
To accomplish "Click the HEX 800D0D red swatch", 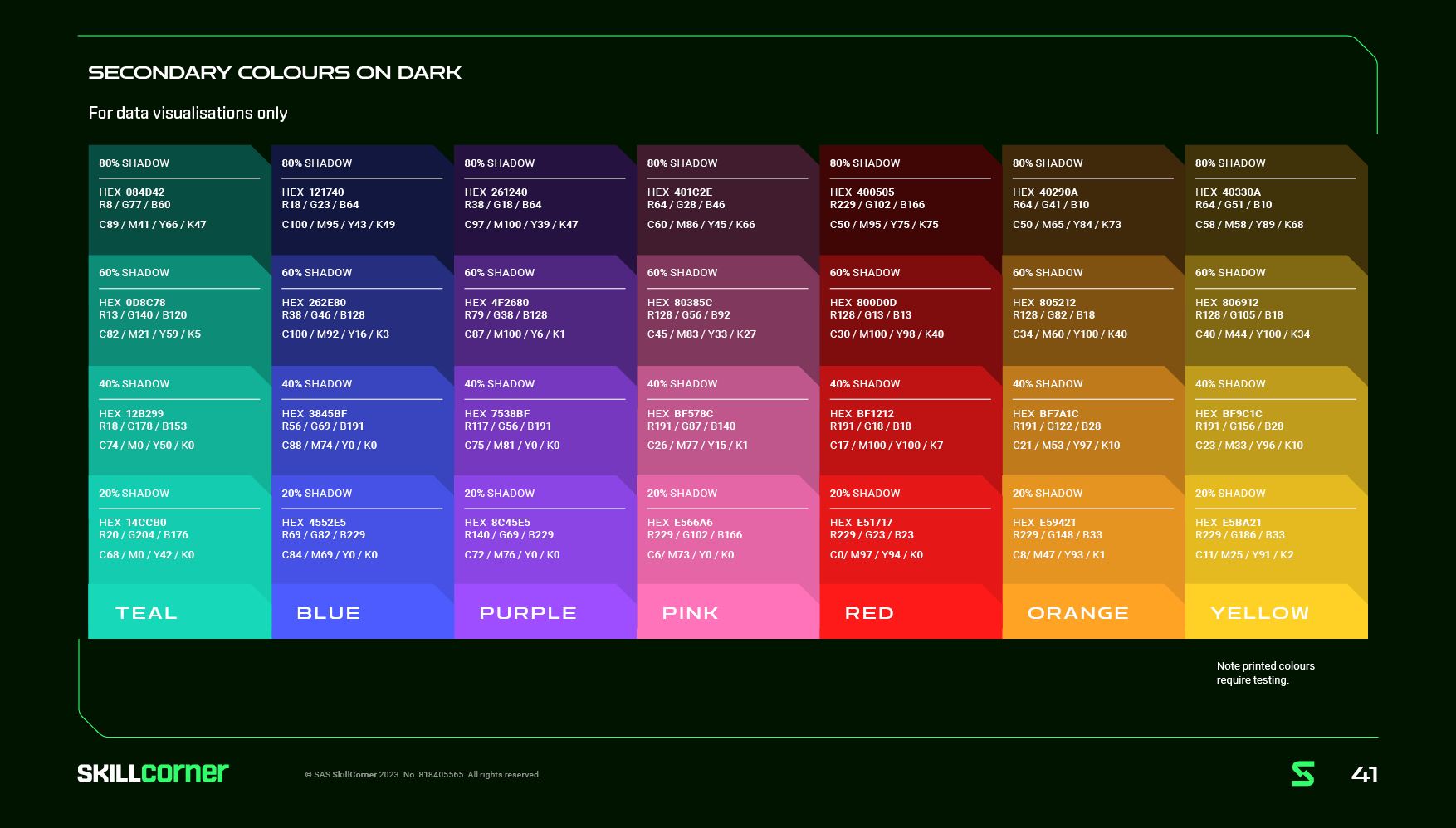I will click(911, 310).
